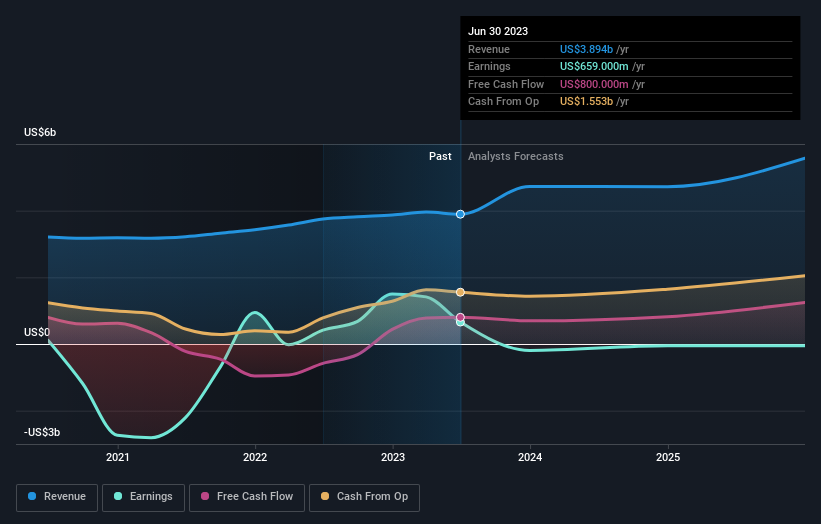Click the 2025 x-axis label
821x524 pixels.
point(668,457)
